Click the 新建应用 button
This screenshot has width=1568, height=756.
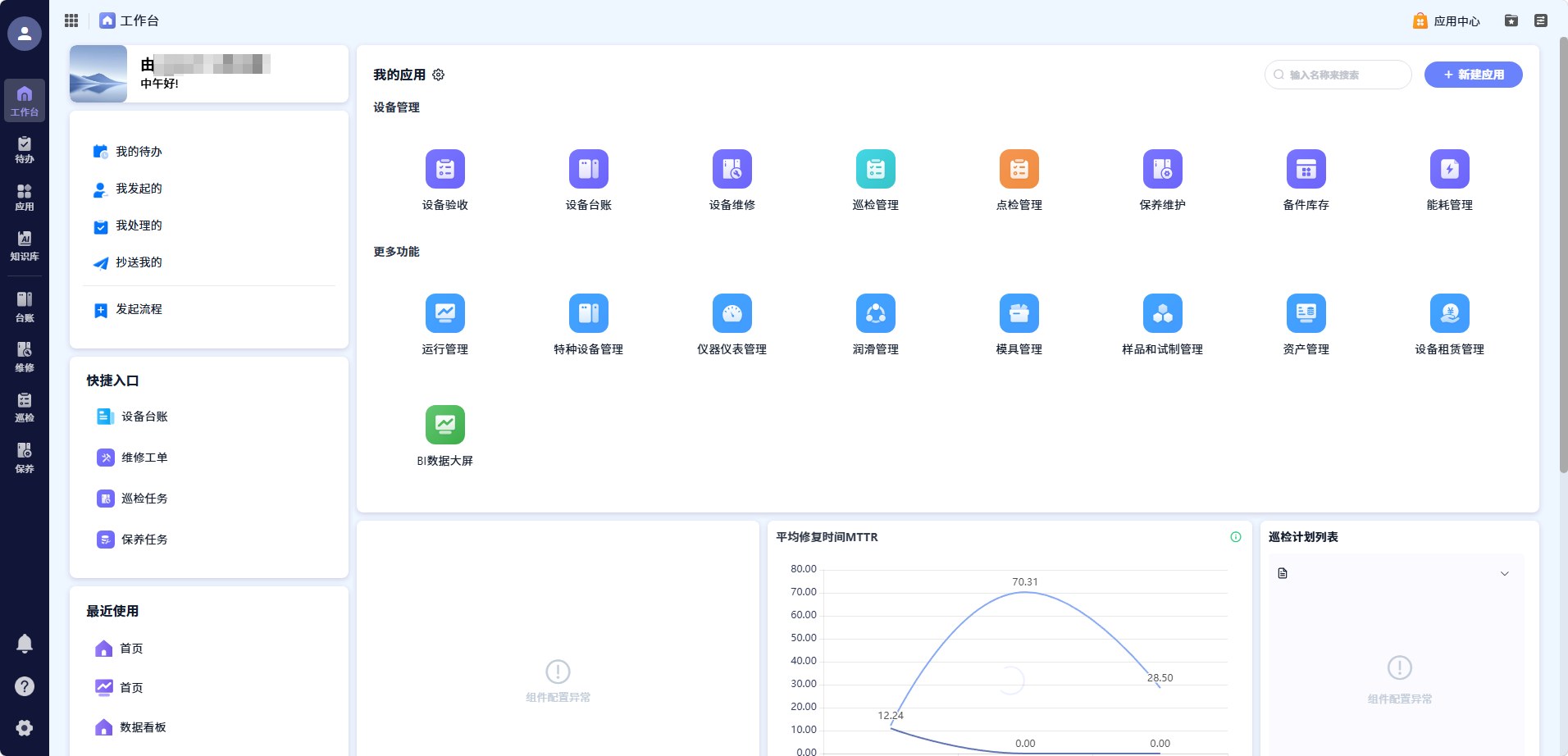click(1474, 75)
